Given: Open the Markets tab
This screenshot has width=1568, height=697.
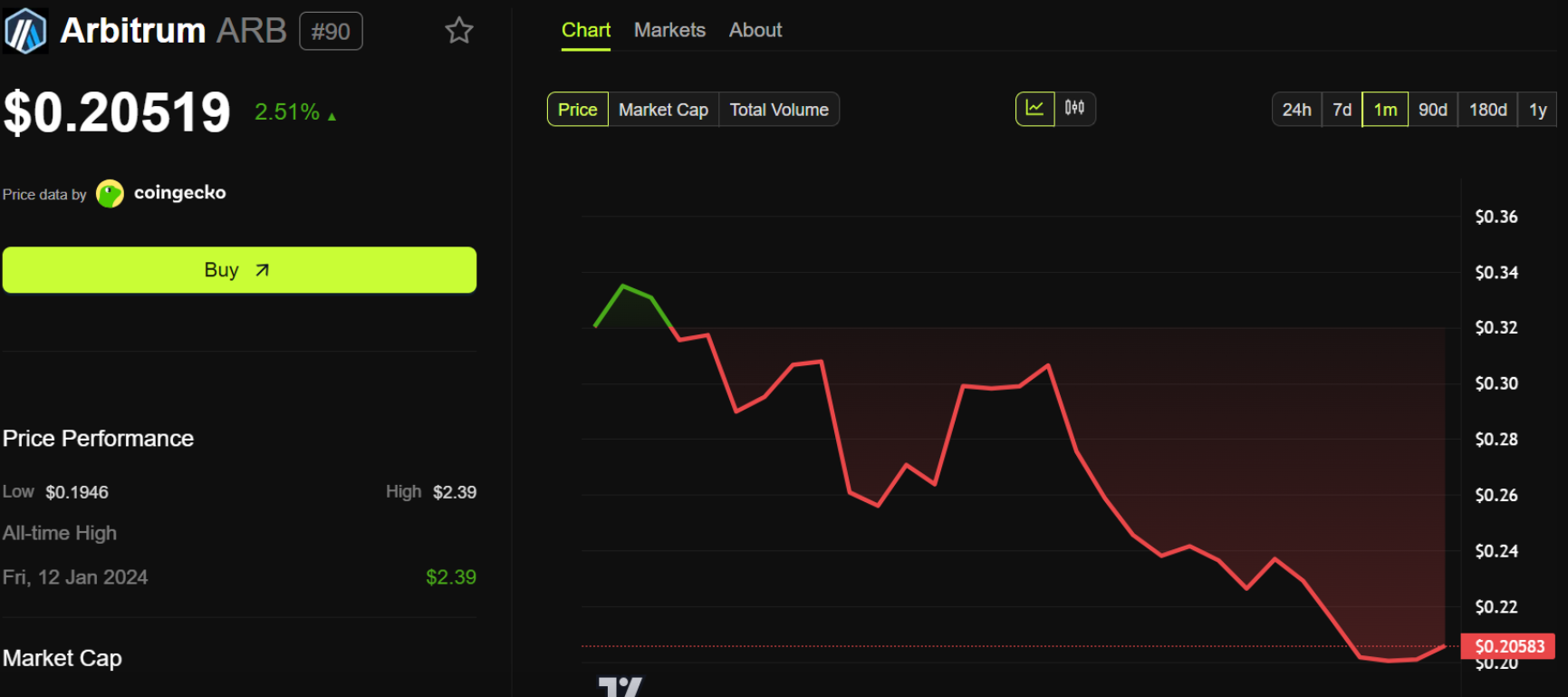Looking at the screenshot, I should pos(669,30).
